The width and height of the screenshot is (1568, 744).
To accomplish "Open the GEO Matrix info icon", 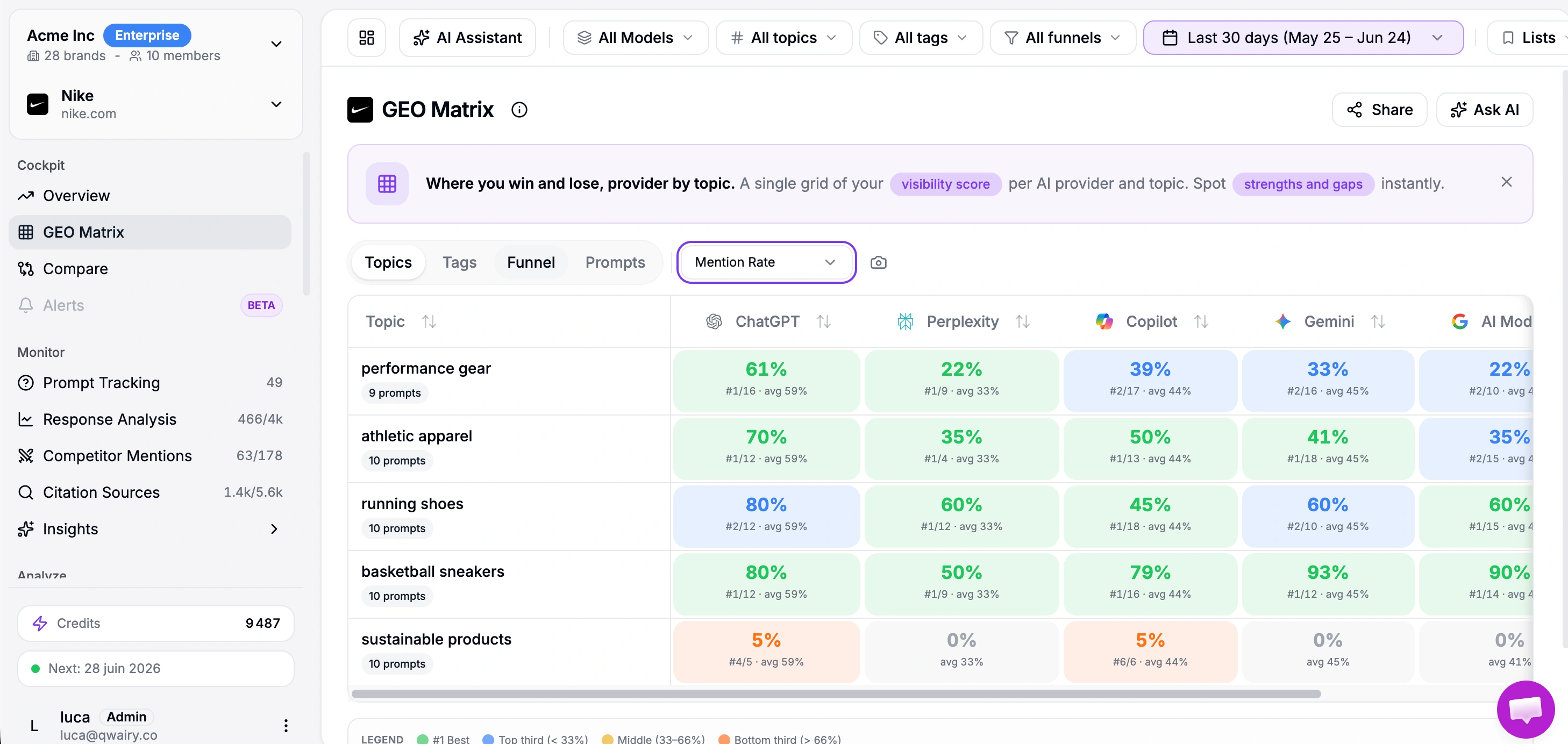I will point(518,110).
